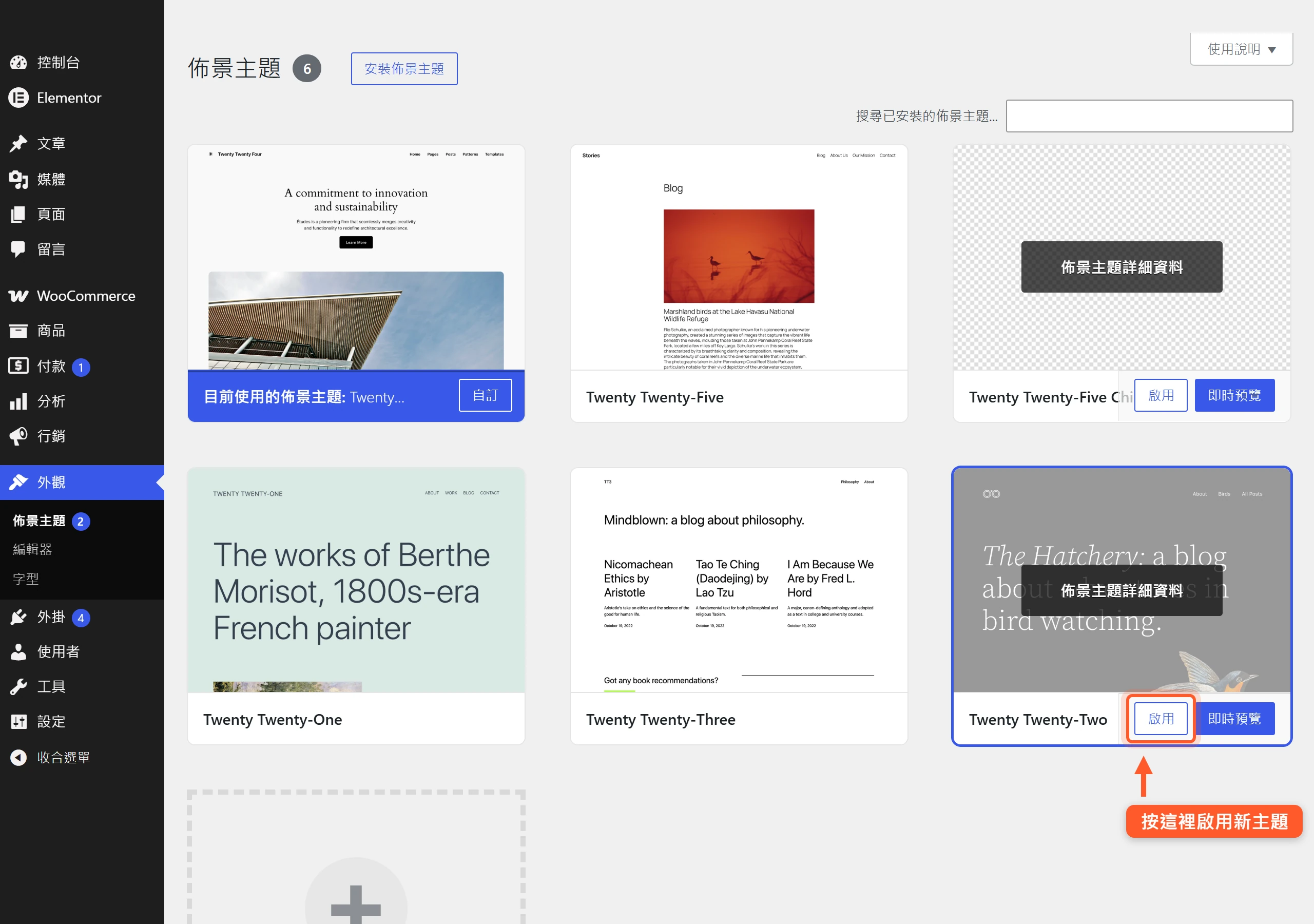1314x924 pixels.
Task: Click 即時預覽 for Twenty Twenty-Five Chi theme
Action: point(1234,395)
